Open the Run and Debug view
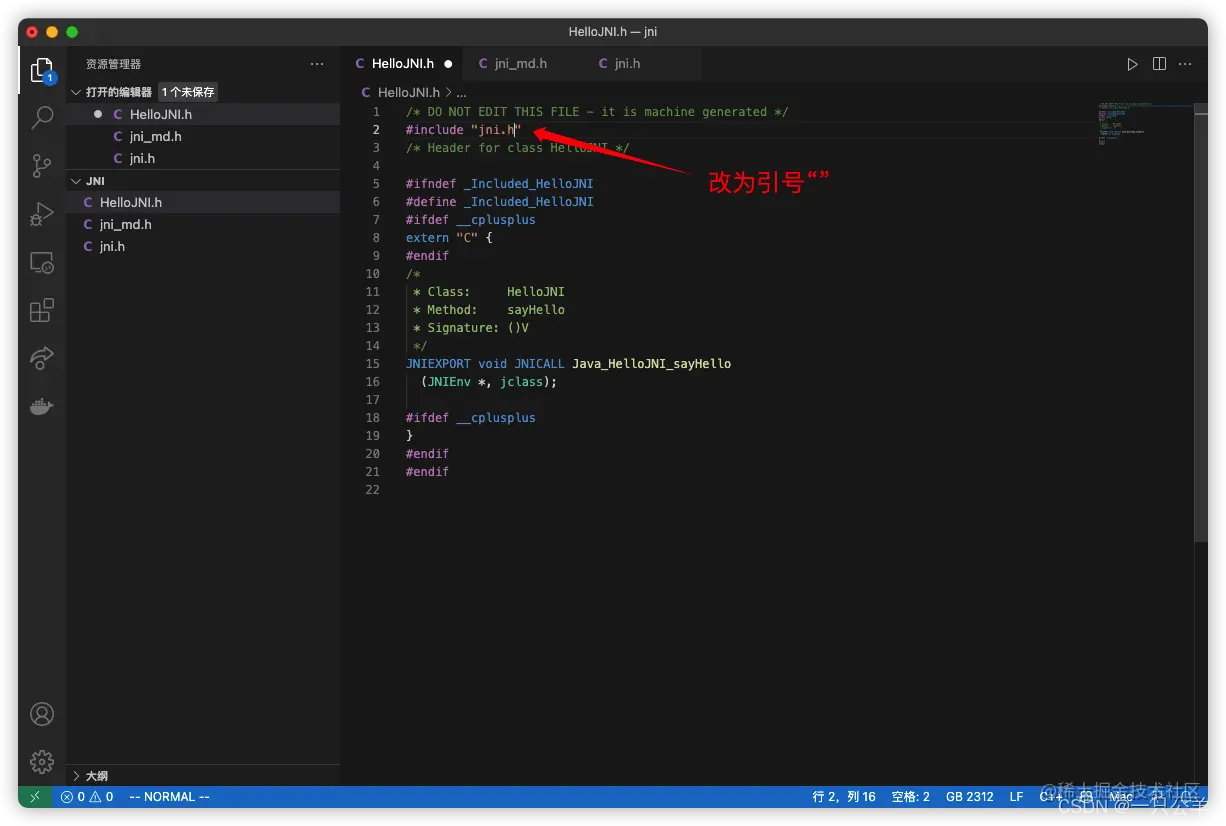This screenshot has height=826, width=1226. pos(42,213)
